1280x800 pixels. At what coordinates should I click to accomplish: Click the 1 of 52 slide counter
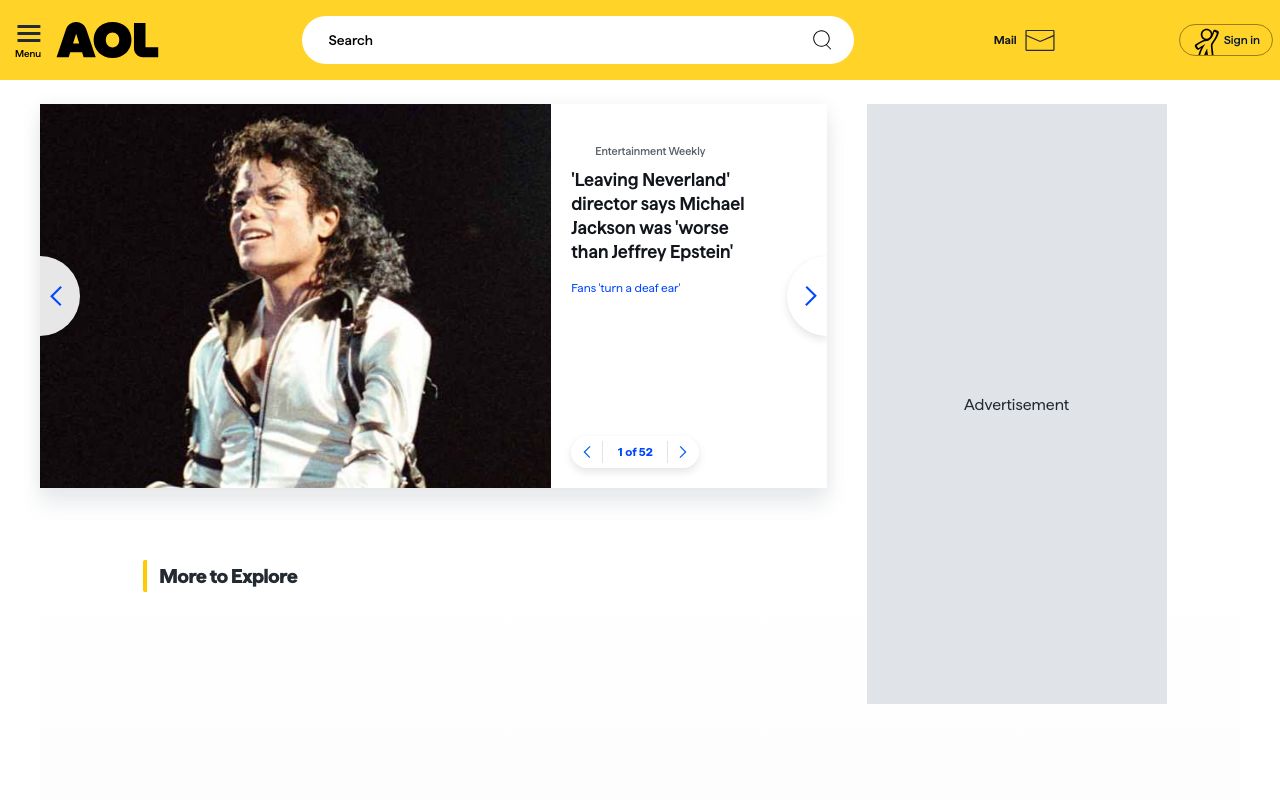635,452
